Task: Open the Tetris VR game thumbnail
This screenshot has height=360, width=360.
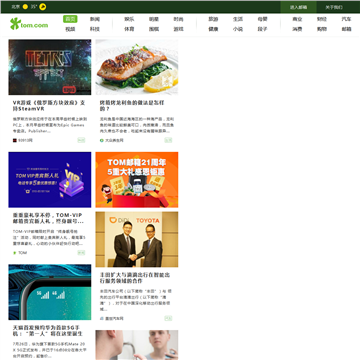Action: tap(50, 67)
